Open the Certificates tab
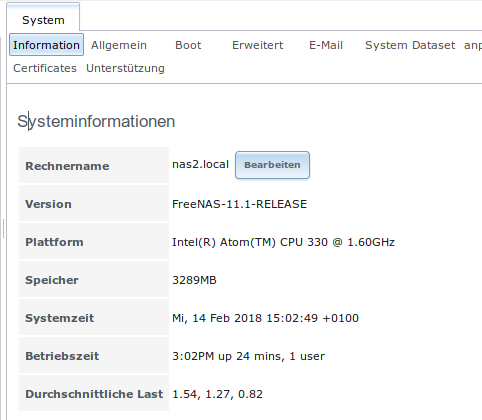The height and width of the screenshot is (420, 482). 45,68
